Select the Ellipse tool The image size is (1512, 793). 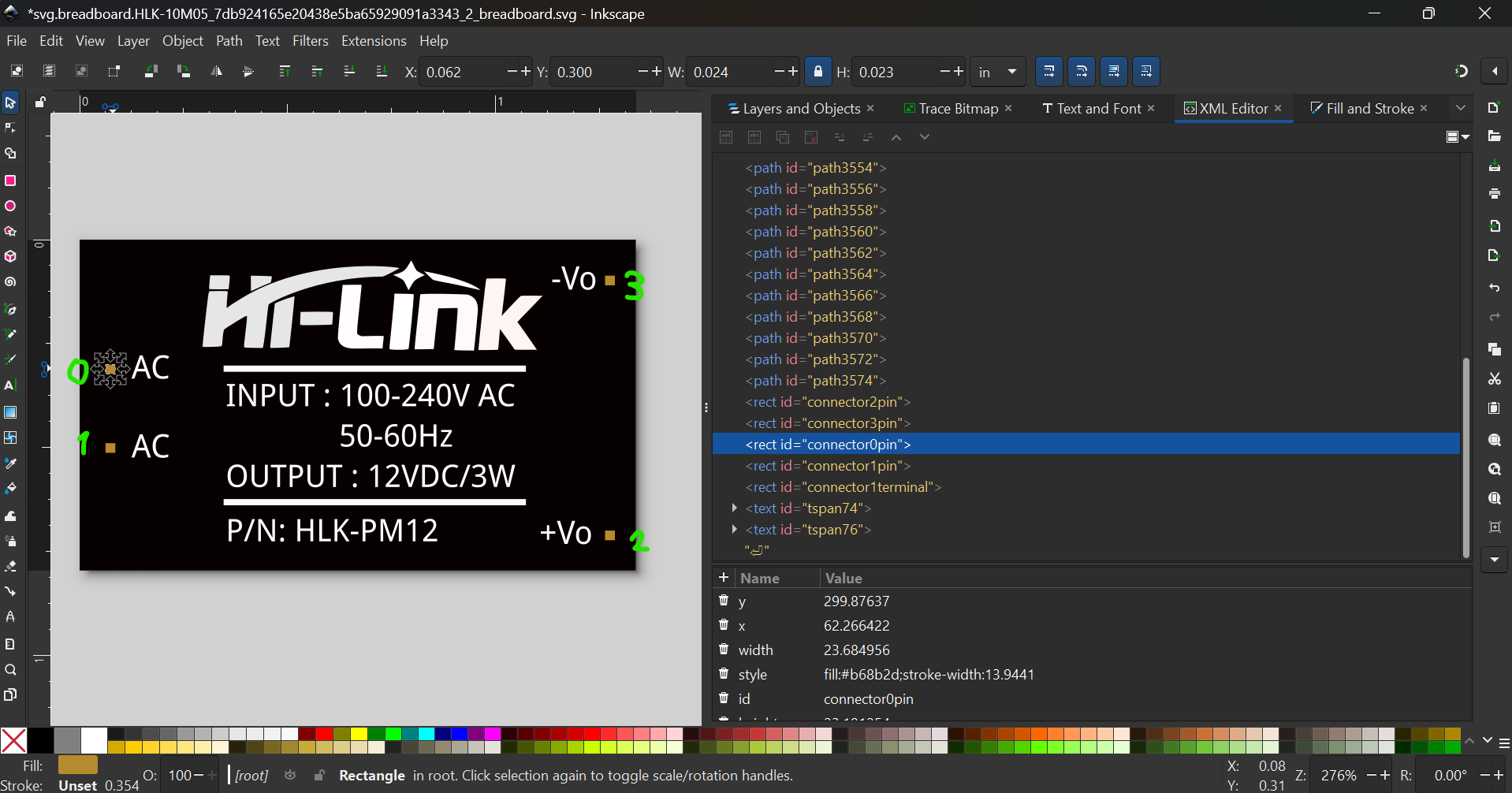click(10, 206)
